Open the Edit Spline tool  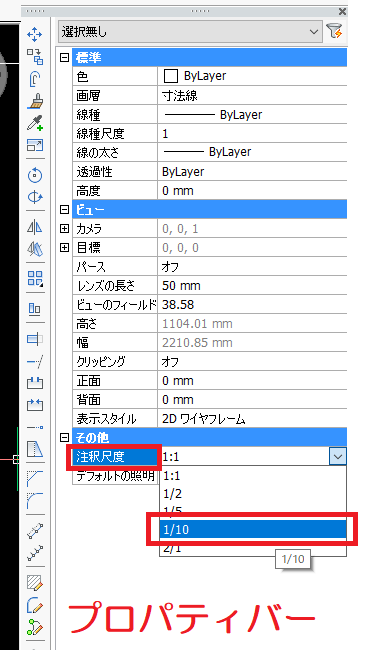pos(35,627)
